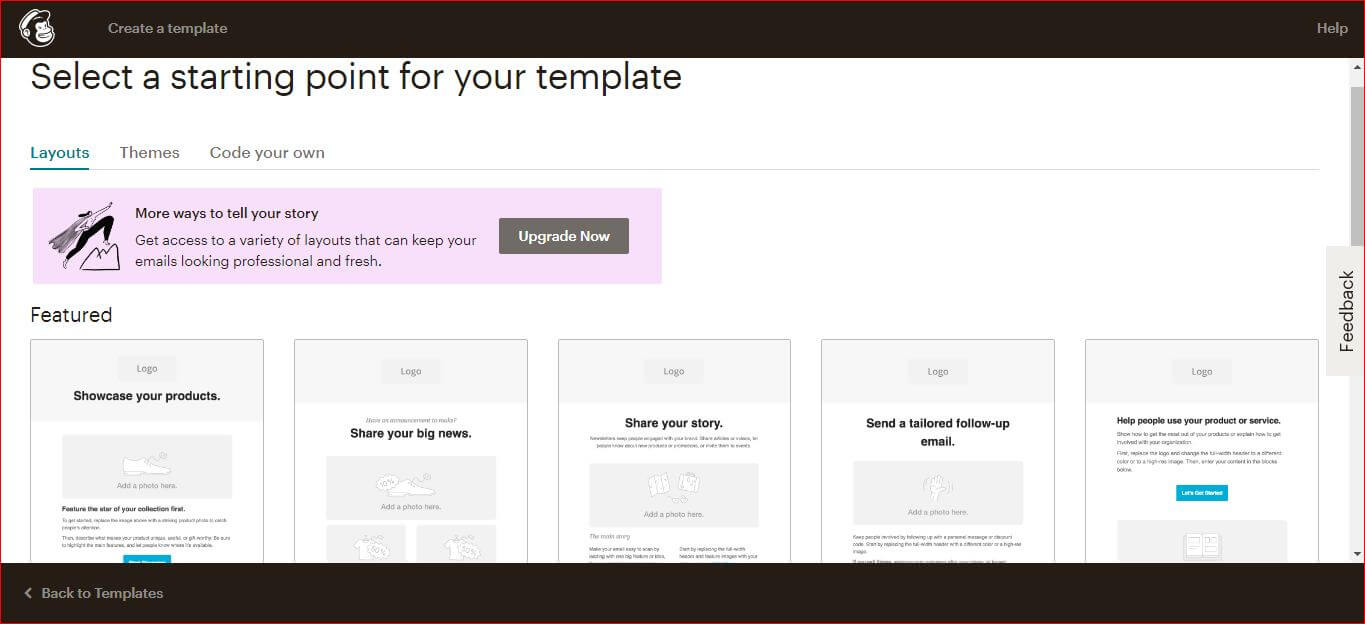Click the Featured section heading
The image size is (1365, 624).
[71, 315]
